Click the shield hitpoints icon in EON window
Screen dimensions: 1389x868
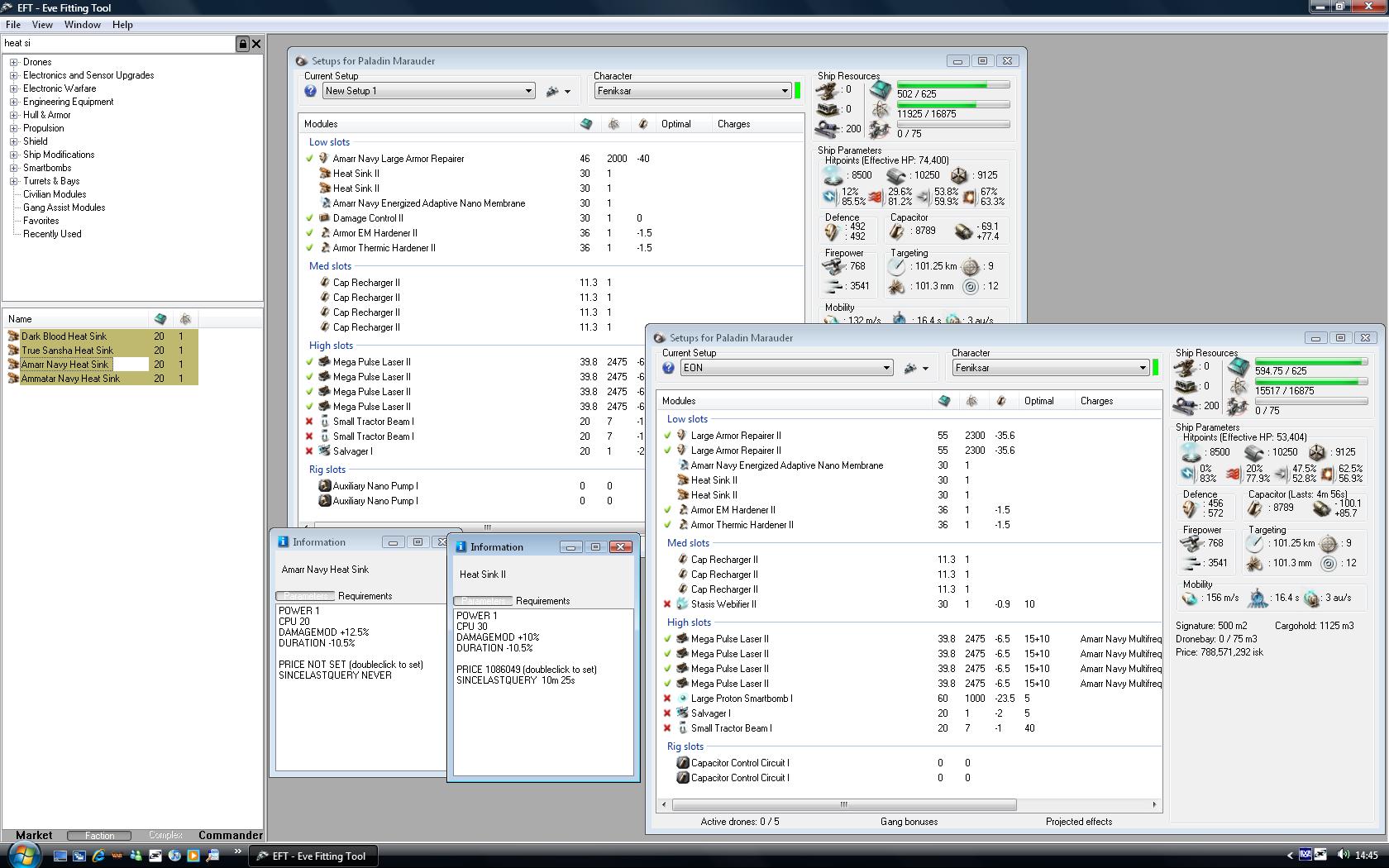point(1191,452)
